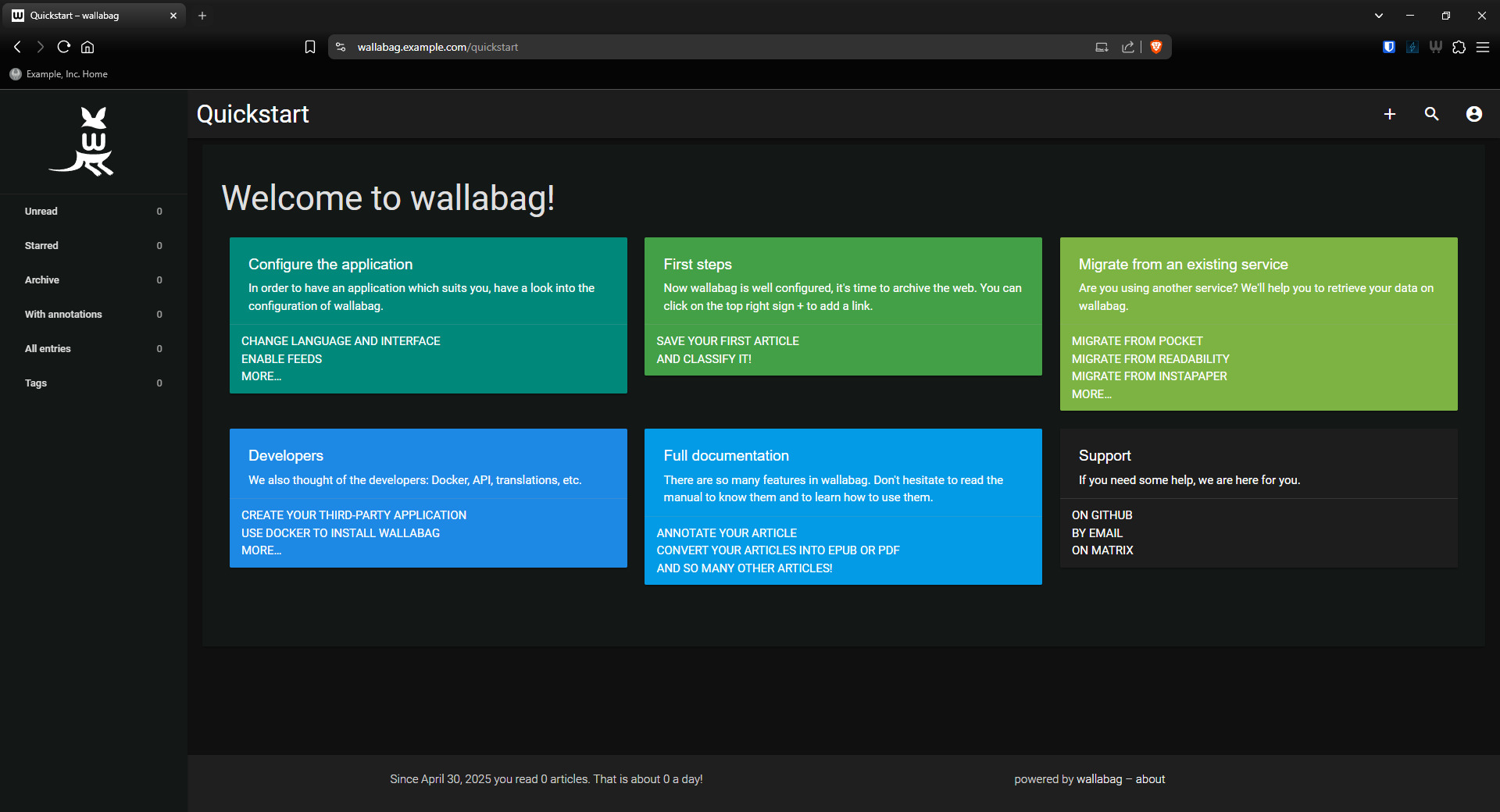1500x812 pixels.
Task: Click the browser Extensions puzzle icon
Action: tap(1459, 47)
